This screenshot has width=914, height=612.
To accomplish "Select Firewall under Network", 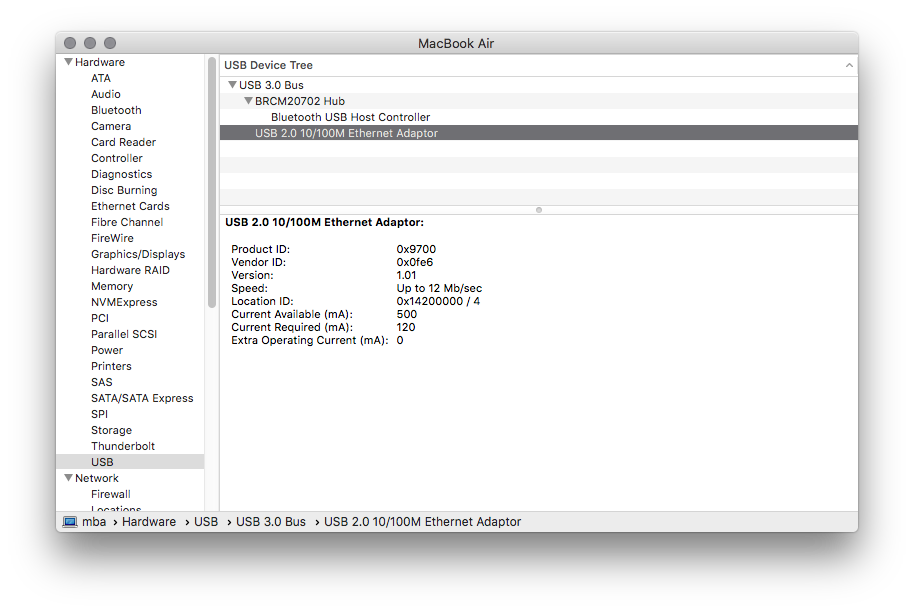I will 110,494.
